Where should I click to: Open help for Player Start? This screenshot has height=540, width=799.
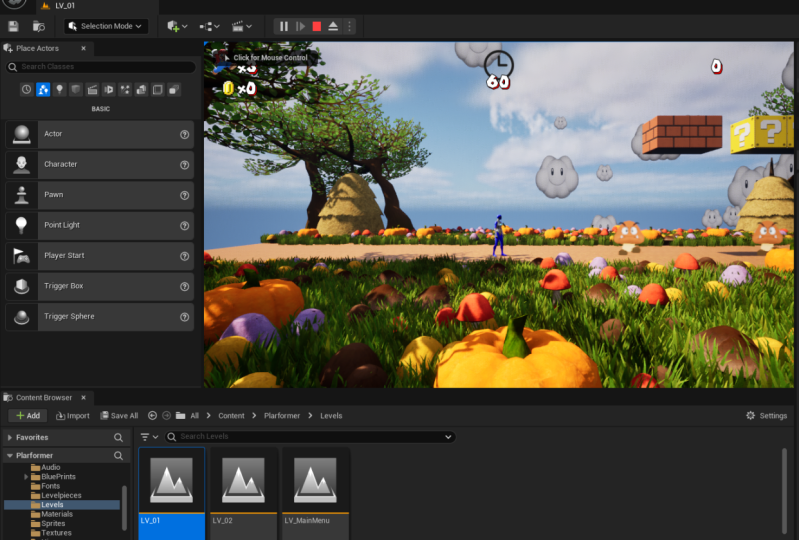tap(184, 256)
